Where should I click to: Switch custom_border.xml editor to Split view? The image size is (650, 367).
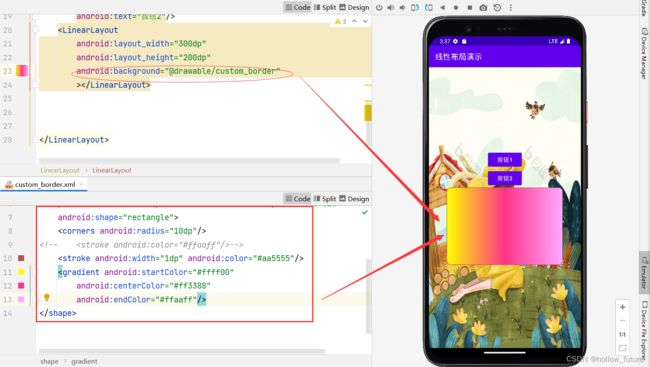325,199
